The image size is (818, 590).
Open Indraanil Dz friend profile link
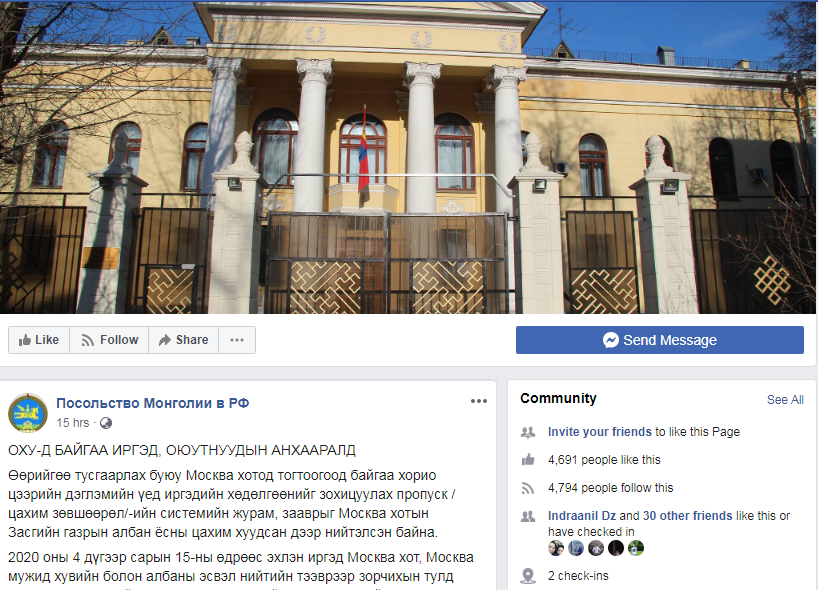tap(582, 516)
